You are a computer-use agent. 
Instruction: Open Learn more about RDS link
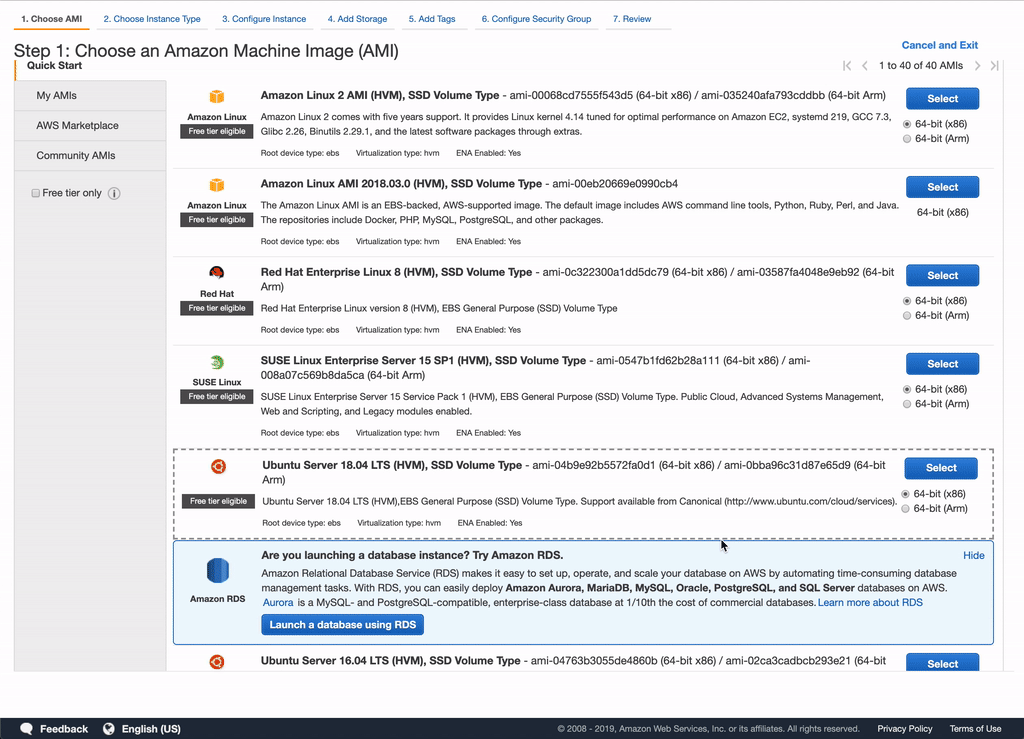tap(870, 603)
